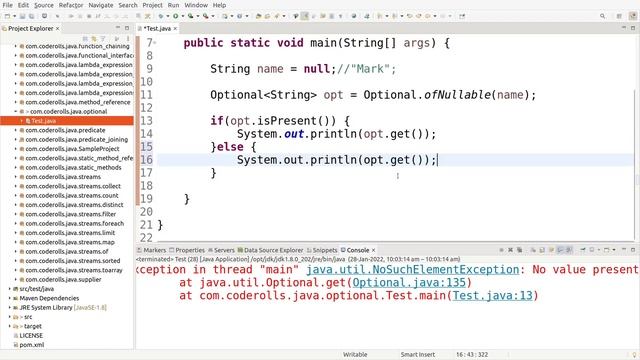This screenshot has width=640, height=360.
Task: Open the Window menu
Action: pyautogui.click(x=196, y=5)
